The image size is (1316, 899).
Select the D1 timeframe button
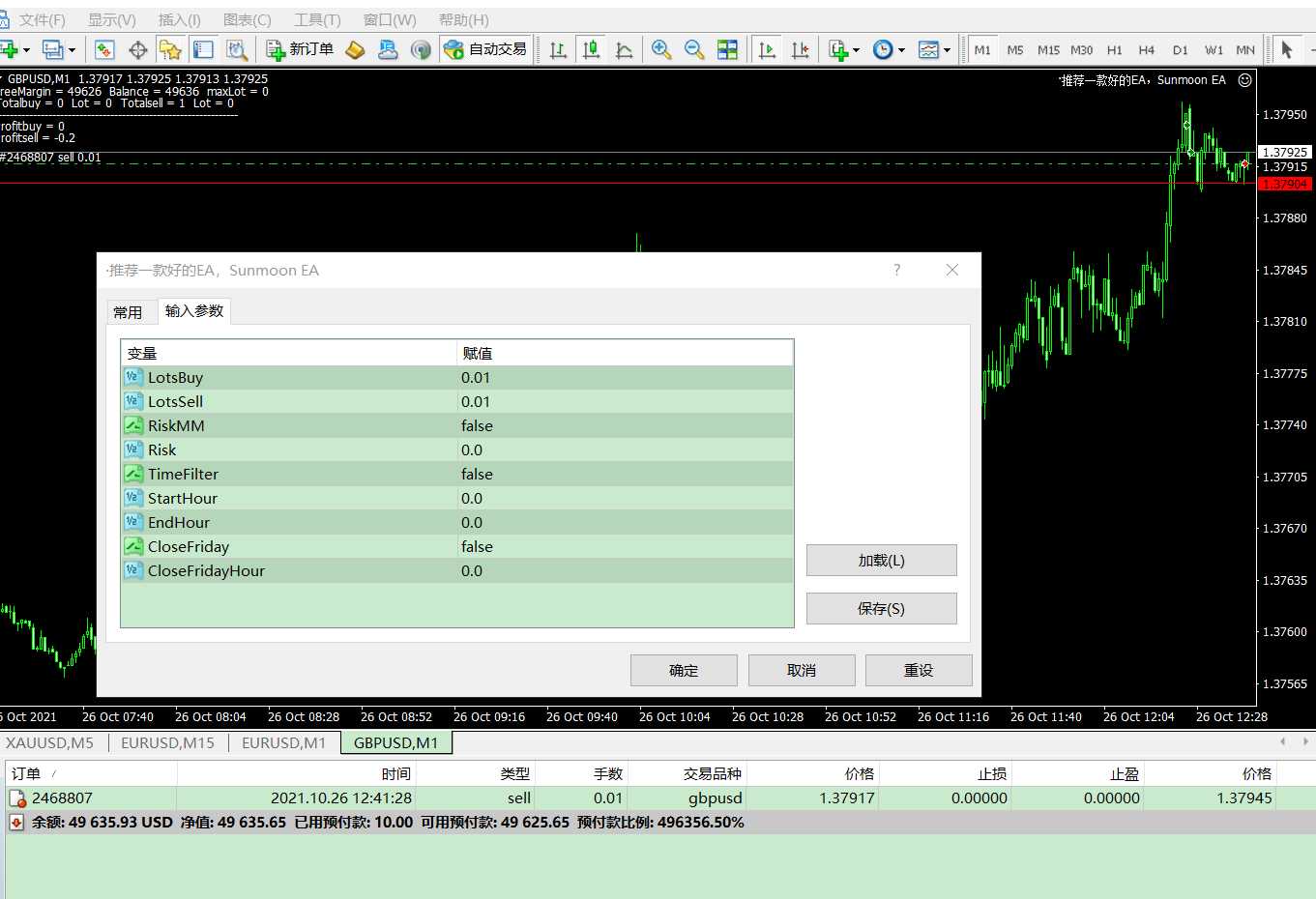click(x=1181, y=49)
